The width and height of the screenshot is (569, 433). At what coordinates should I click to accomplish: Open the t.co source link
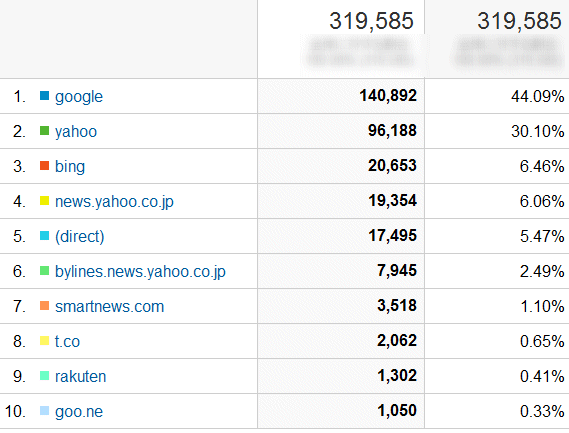[67, 342]
